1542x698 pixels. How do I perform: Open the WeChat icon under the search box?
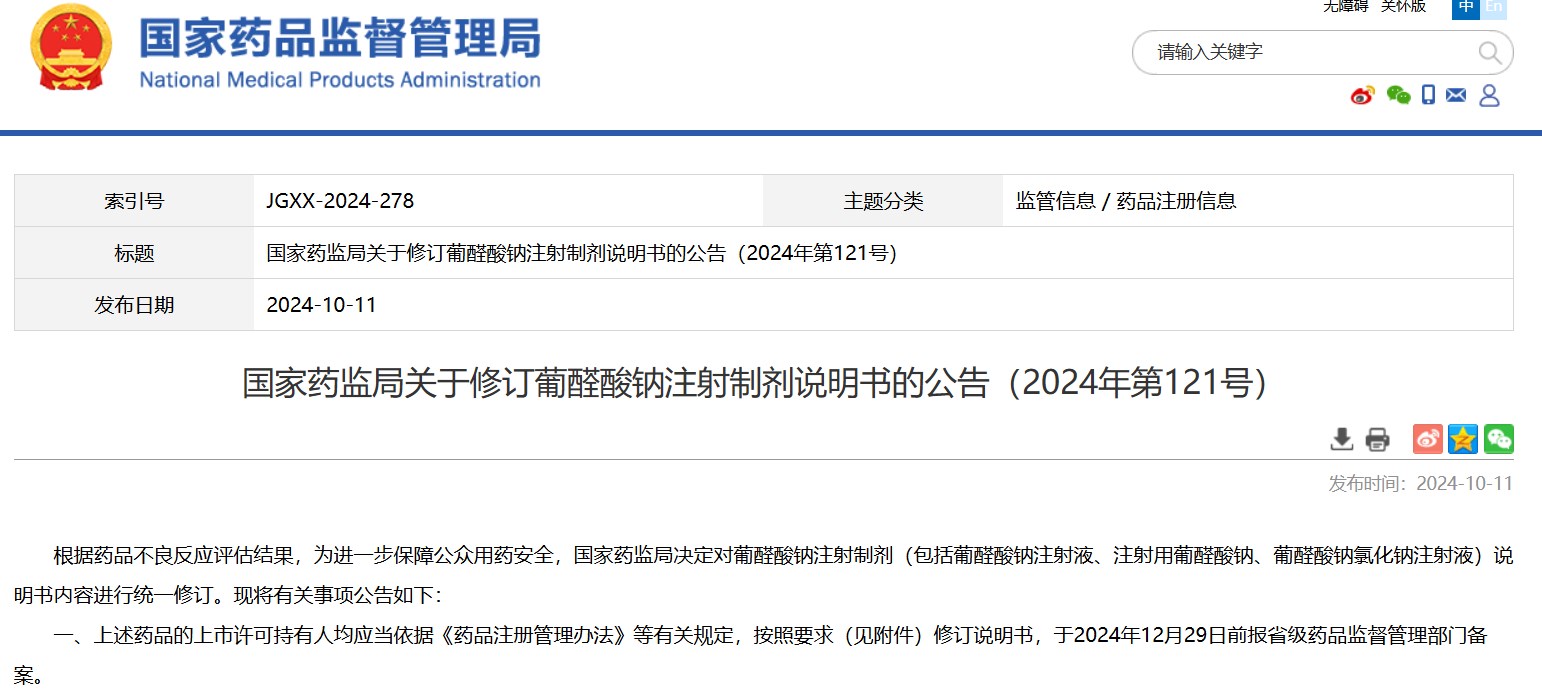[1398, 95]
